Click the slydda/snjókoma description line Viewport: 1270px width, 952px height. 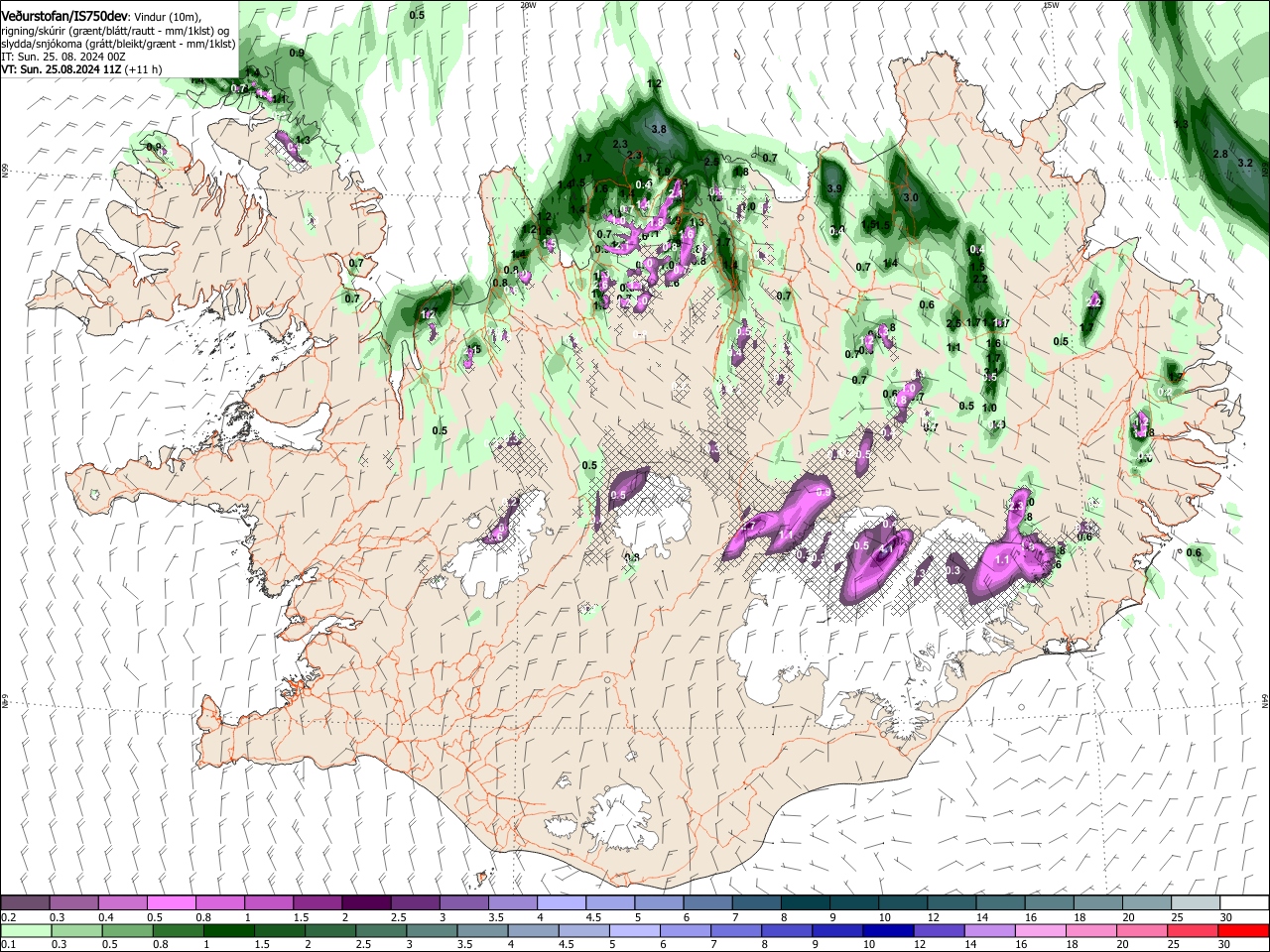pyautogui.click(x=119, y=45)
